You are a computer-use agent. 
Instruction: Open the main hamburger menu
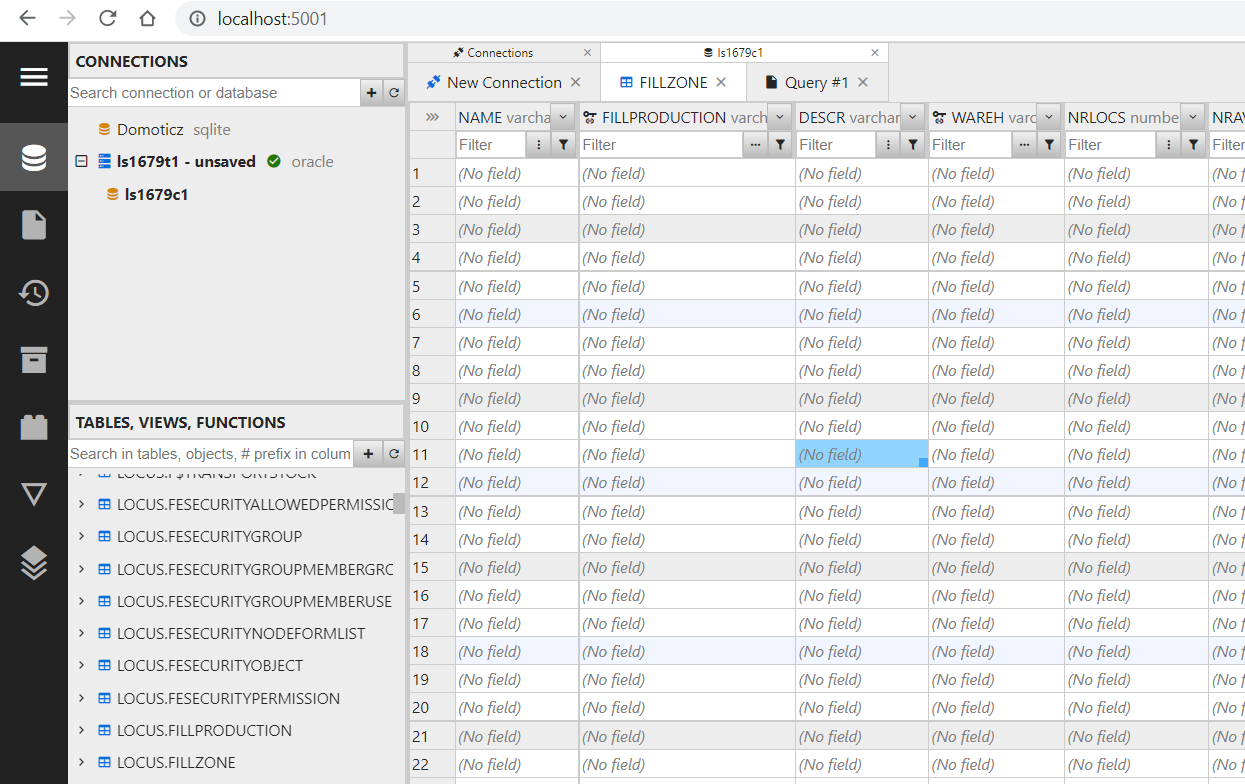pyautogui.click(x=34, y=76)
